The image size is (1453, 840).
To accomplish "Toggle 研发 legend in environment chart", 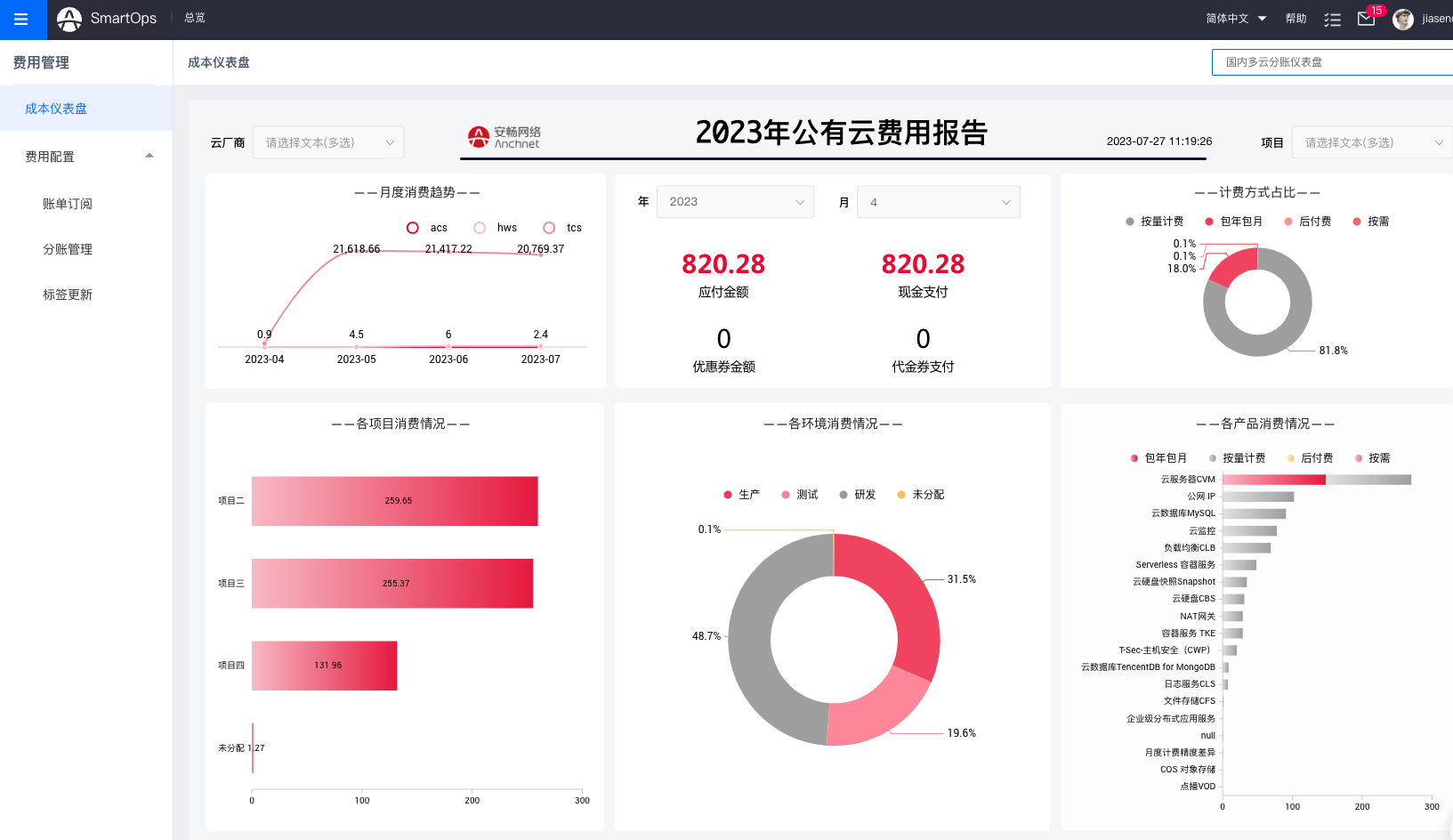I will tap(857, 495).
